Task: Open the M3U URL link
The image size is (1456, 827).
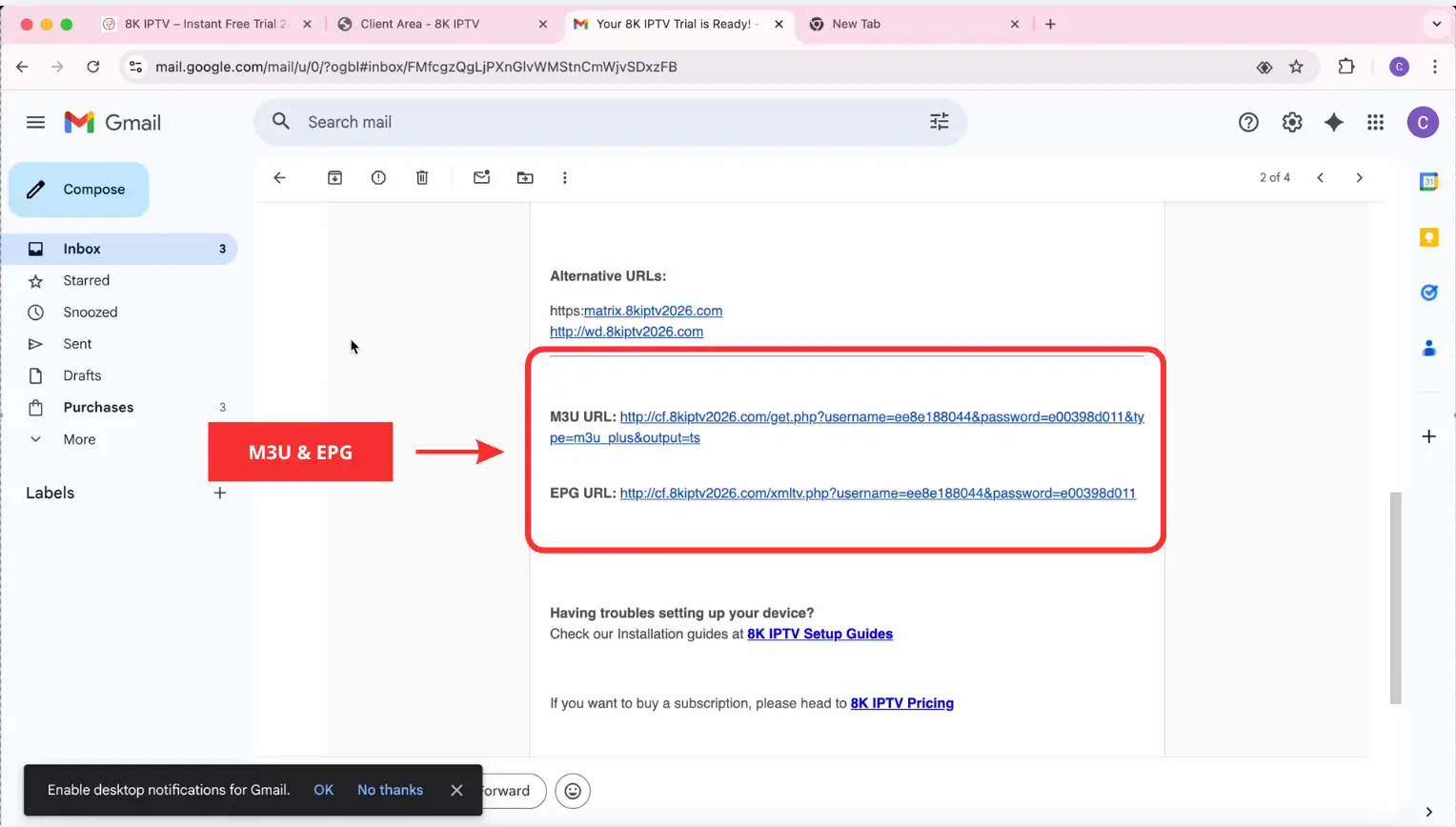Action: coord(881,417)
